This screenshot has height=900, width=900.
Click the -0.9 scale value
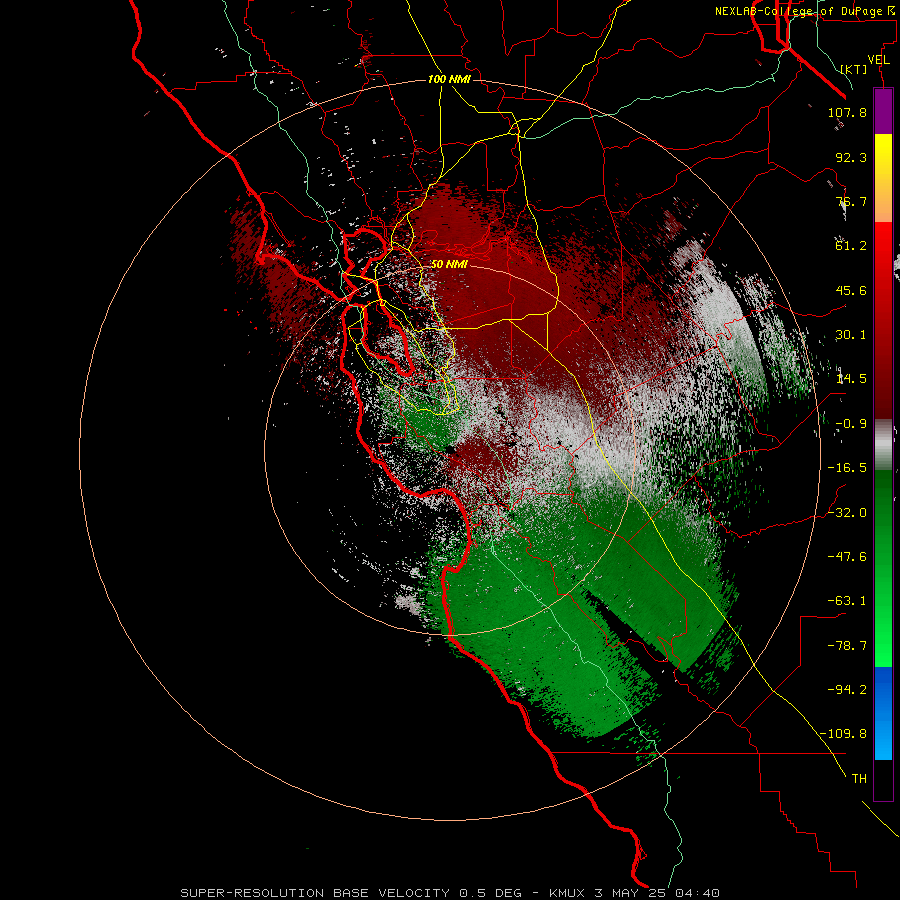pos(851,424)
